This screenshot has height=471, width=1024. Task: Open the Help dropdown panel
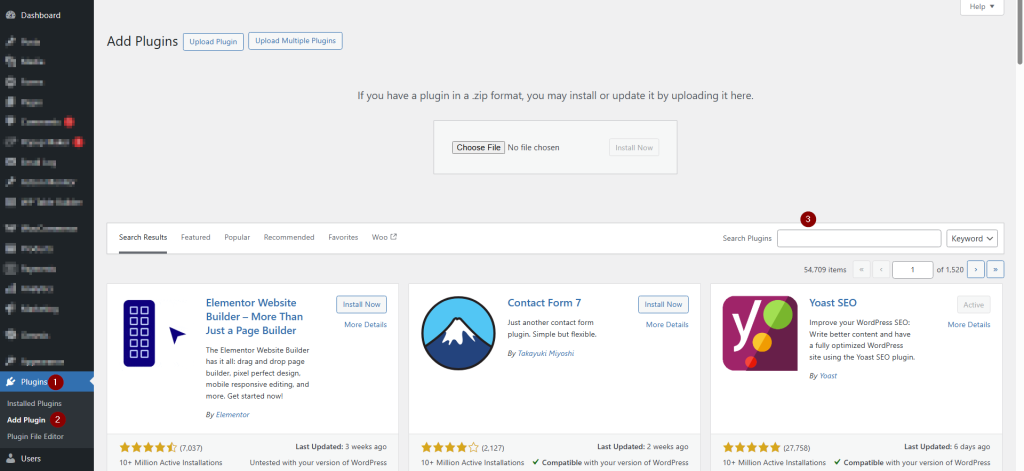click(x=982, y=7)
